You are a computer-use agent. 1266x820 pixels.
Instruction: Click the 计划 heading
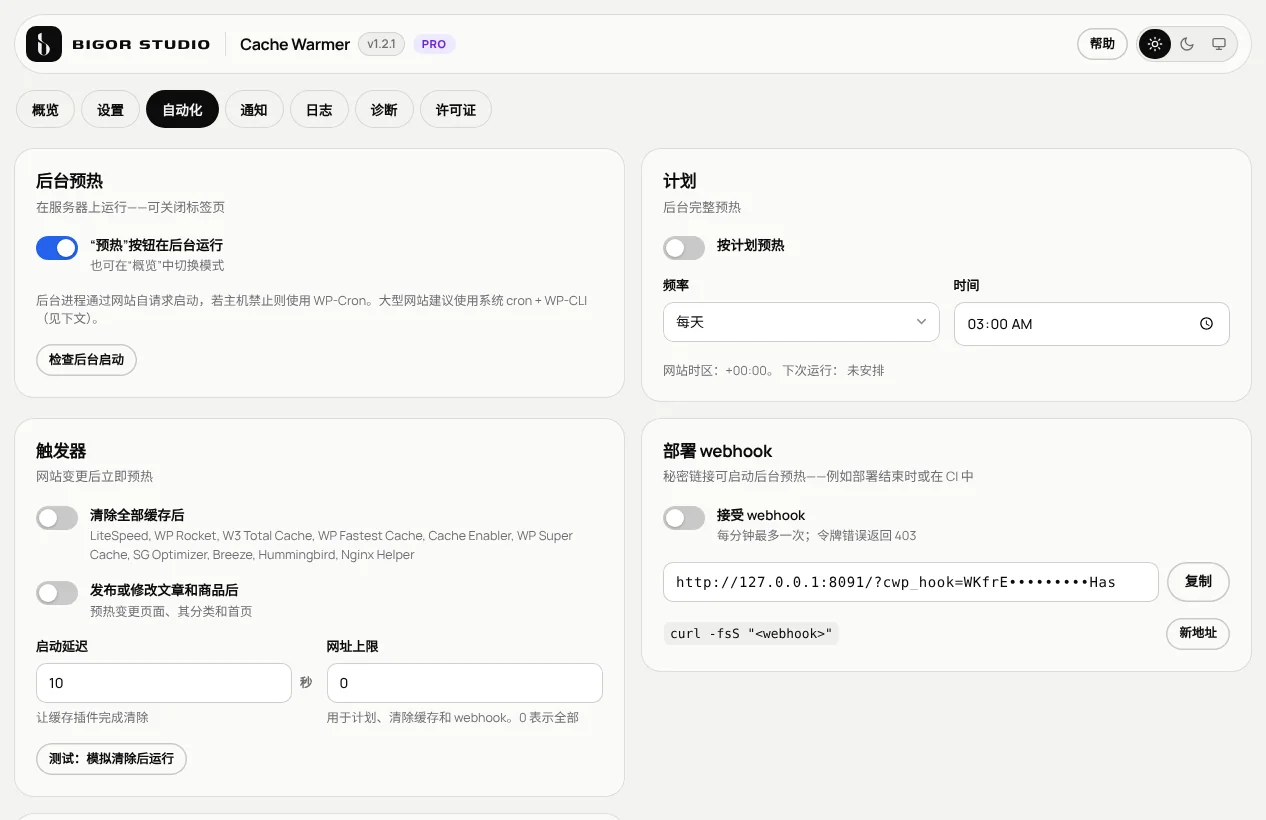[x=680, y=181]
